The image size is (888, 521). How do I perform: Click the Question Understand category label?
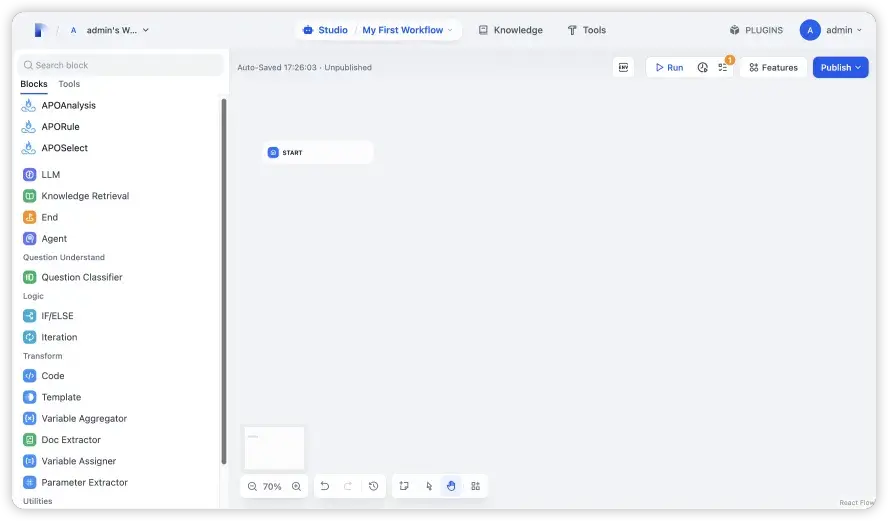64,257
